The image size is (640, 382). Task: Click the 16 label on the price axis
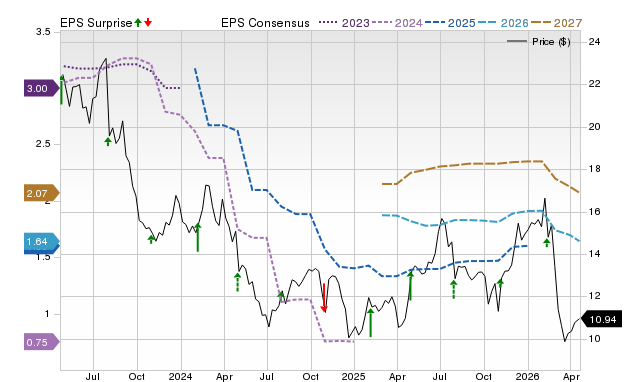point(594,211)
